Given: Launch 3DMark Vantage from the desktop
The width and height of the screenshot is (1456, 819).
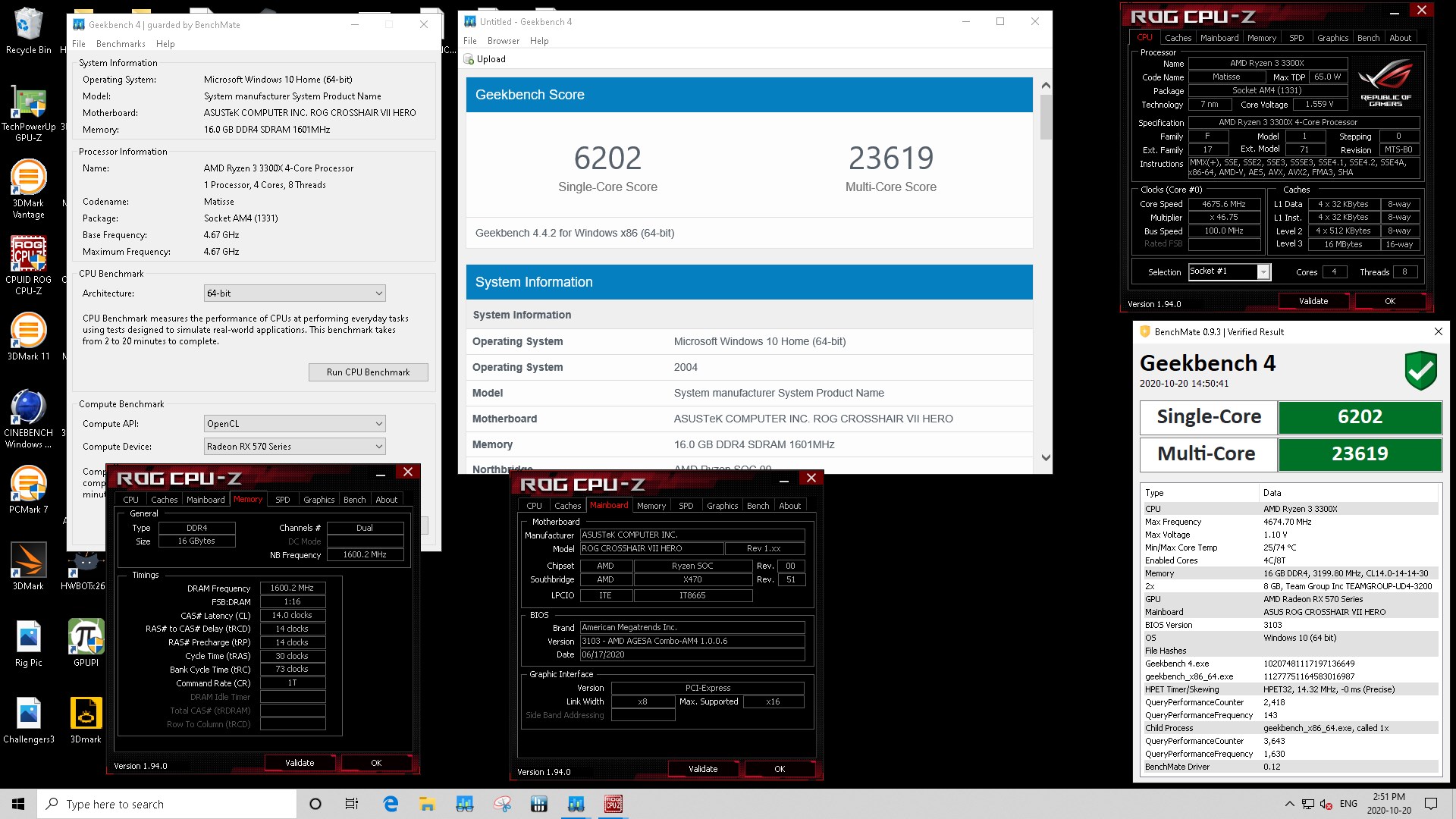Looking at the screenshot, I should pyautogui.click(x=28, y=190).
